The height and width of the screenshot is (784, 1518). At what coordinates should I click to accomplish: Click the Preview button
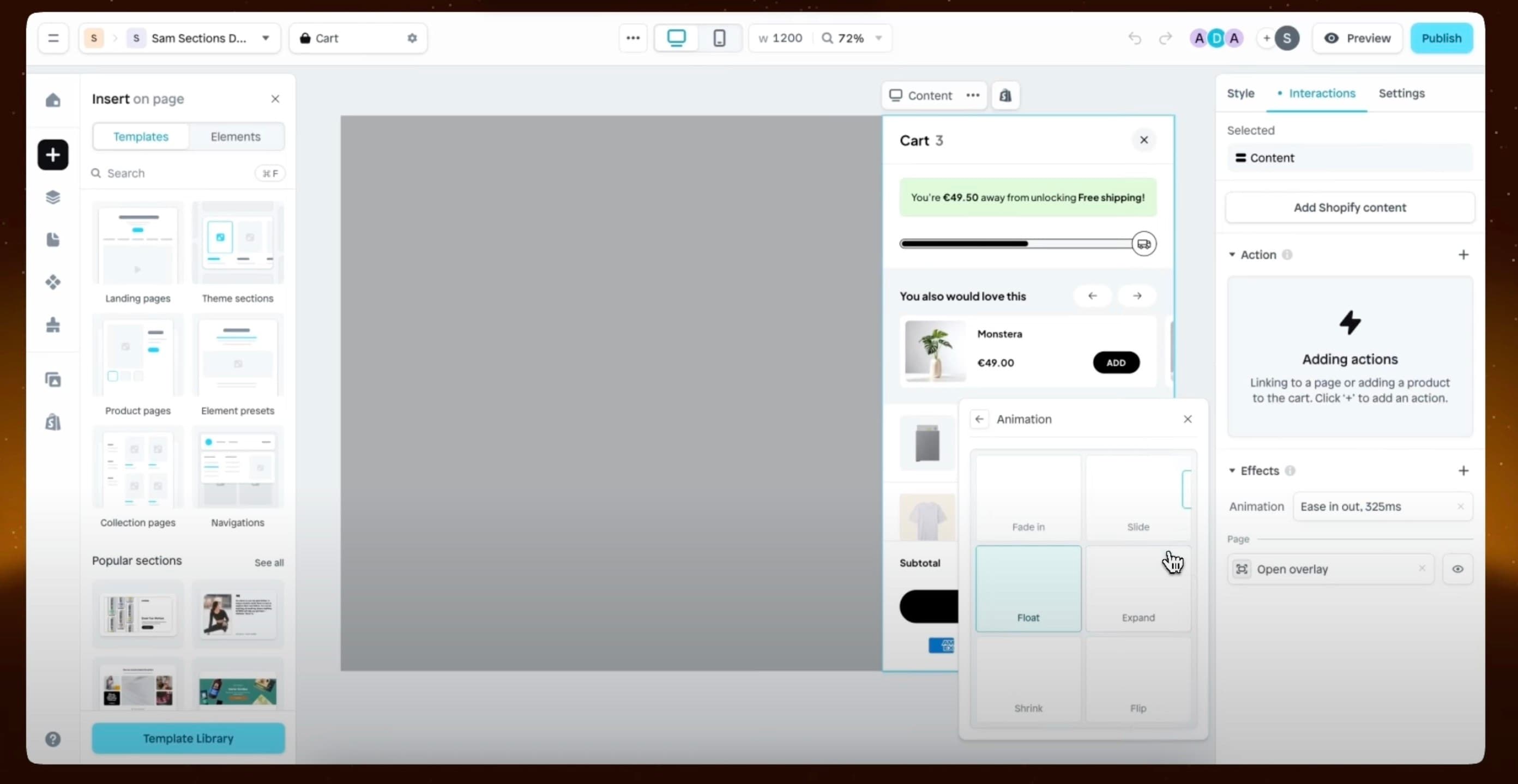click(1357, 38)
